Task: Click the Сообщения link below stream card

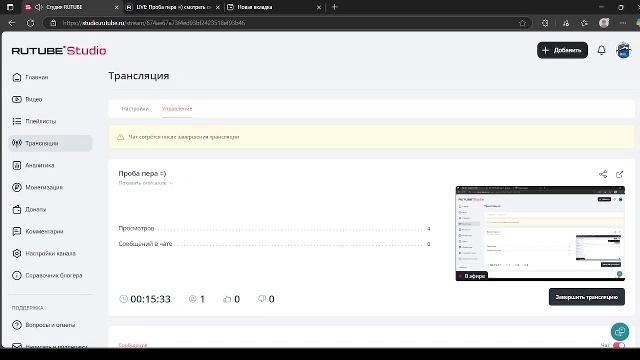Action: (133, 345)
